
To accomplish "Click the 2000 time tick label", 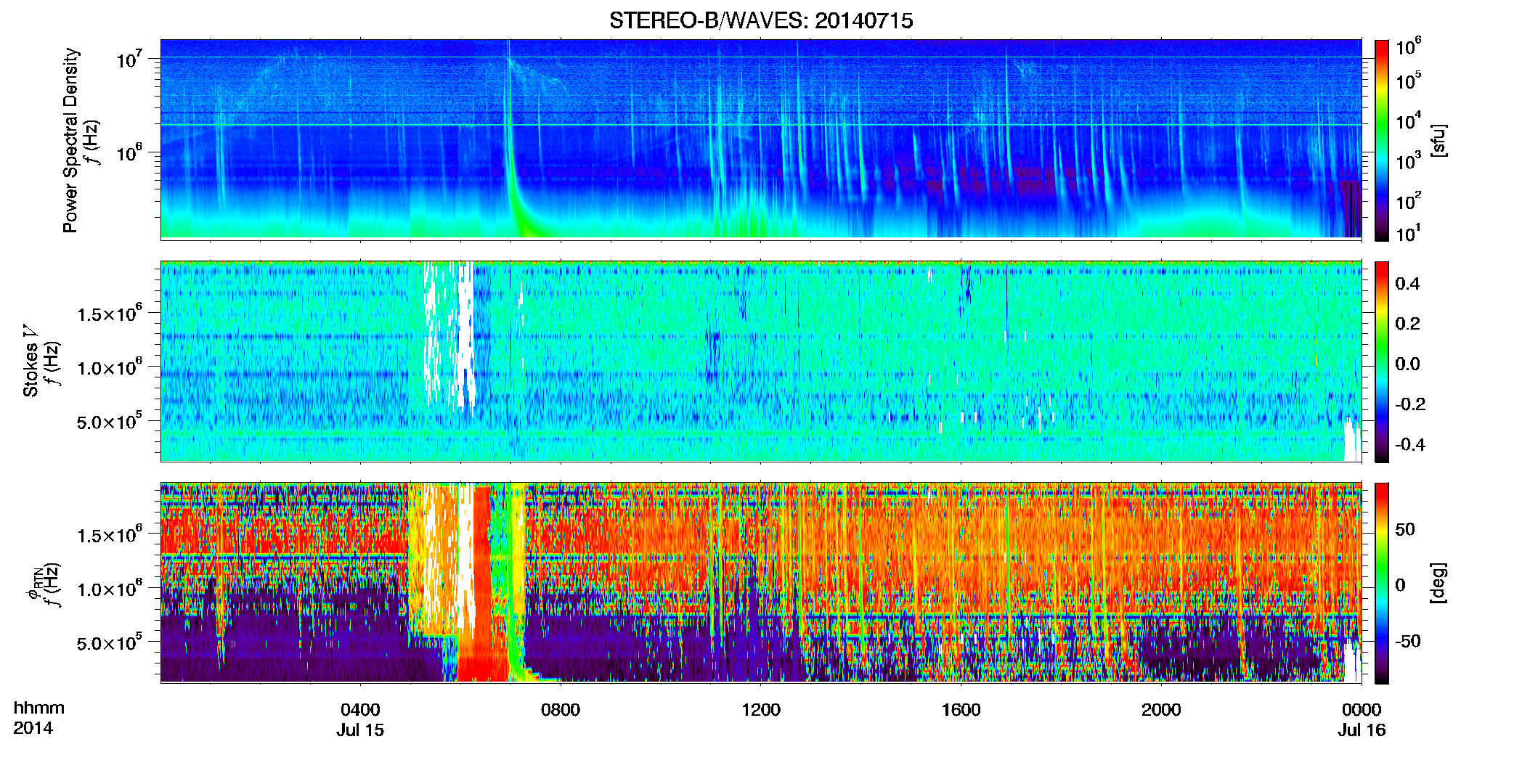I will coord(1161,710).
